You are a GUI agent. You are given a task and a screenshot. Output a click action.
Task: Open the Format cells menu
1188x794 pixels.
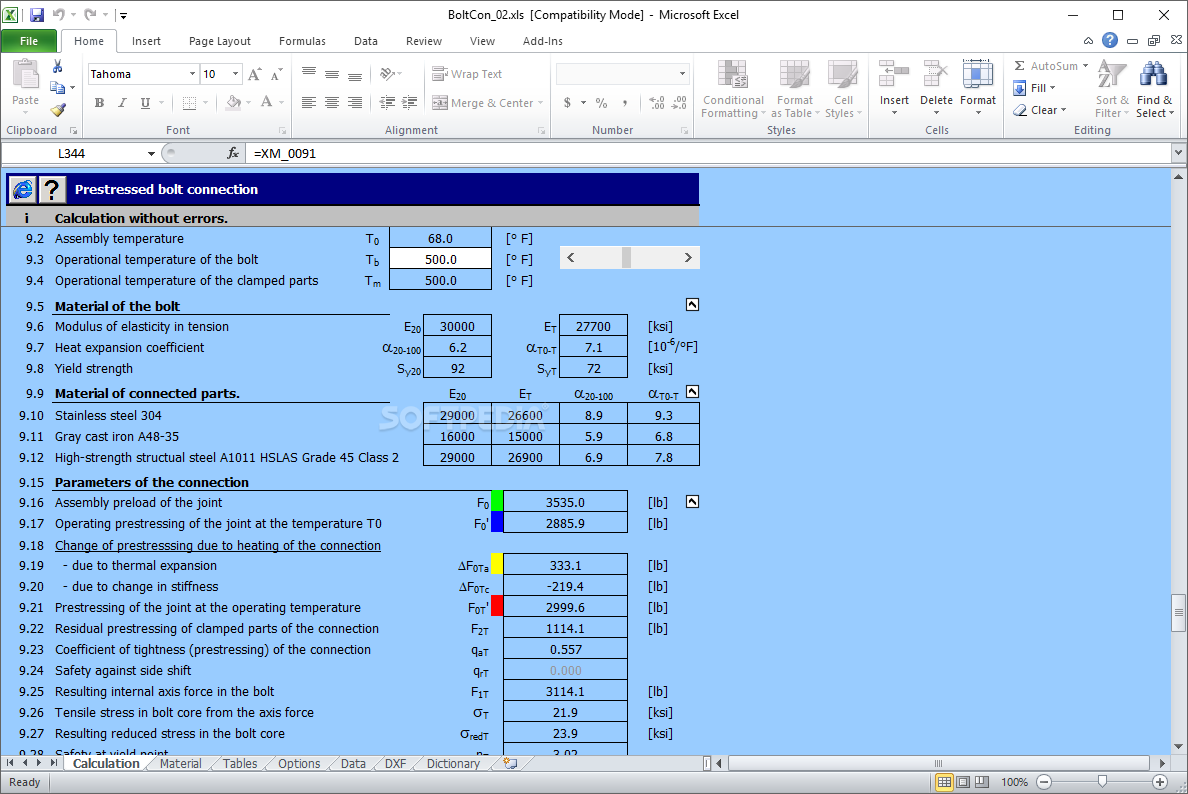tap(978, 89)
